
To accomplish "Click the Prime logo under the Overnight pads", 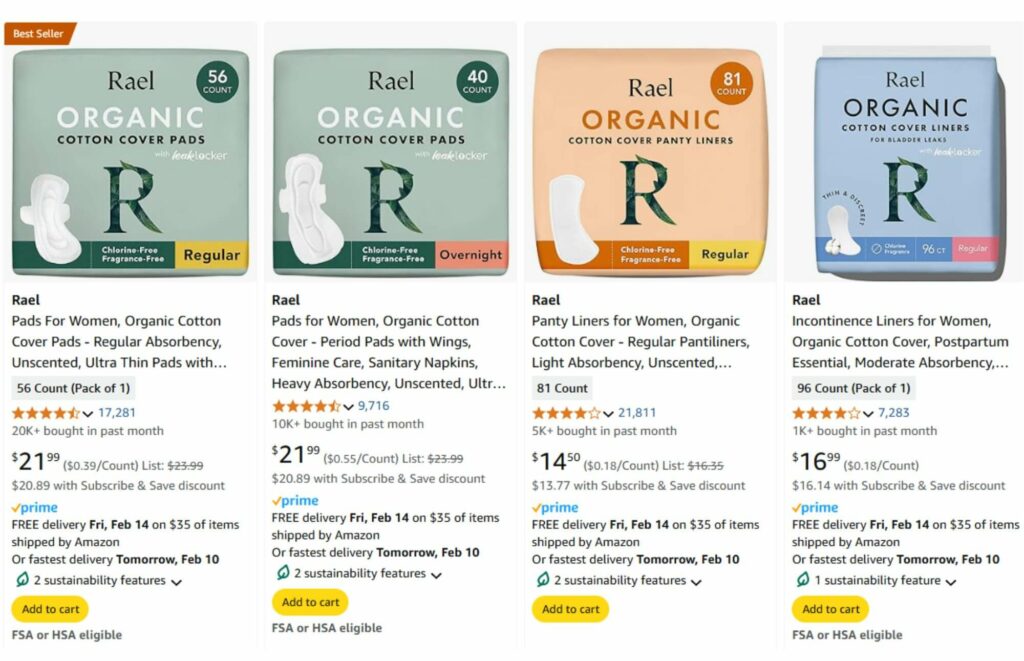I will tap(295, 500).
